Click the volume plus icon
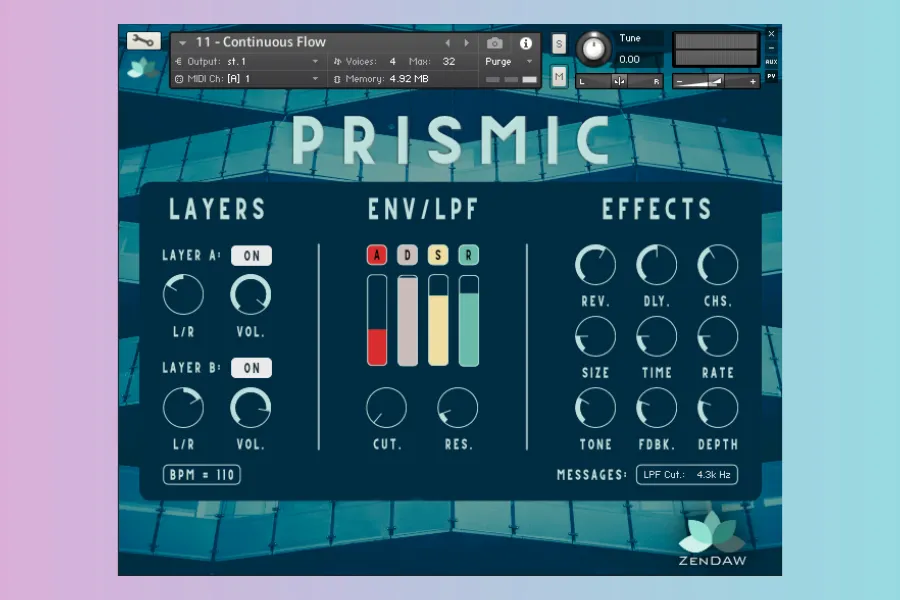Image resolution: width=900 pixels, height=600 pixels. (x=752, y=82)
